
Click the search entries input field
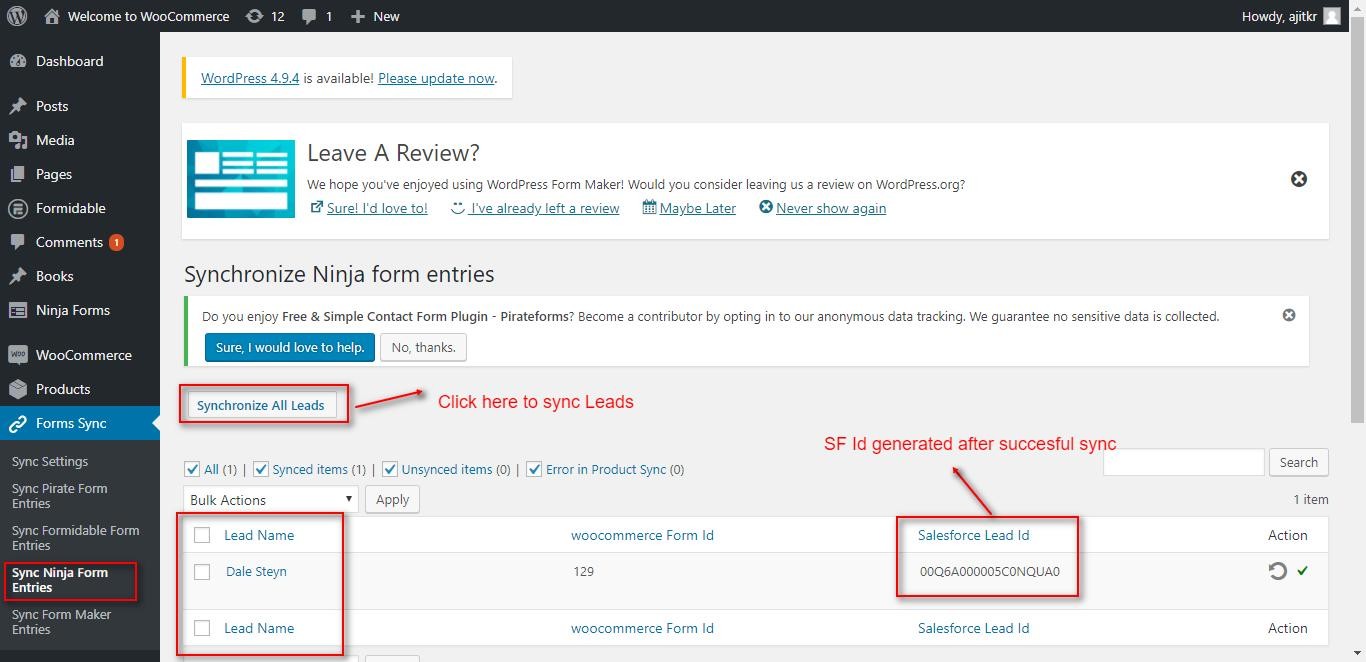coord(1184,462)
